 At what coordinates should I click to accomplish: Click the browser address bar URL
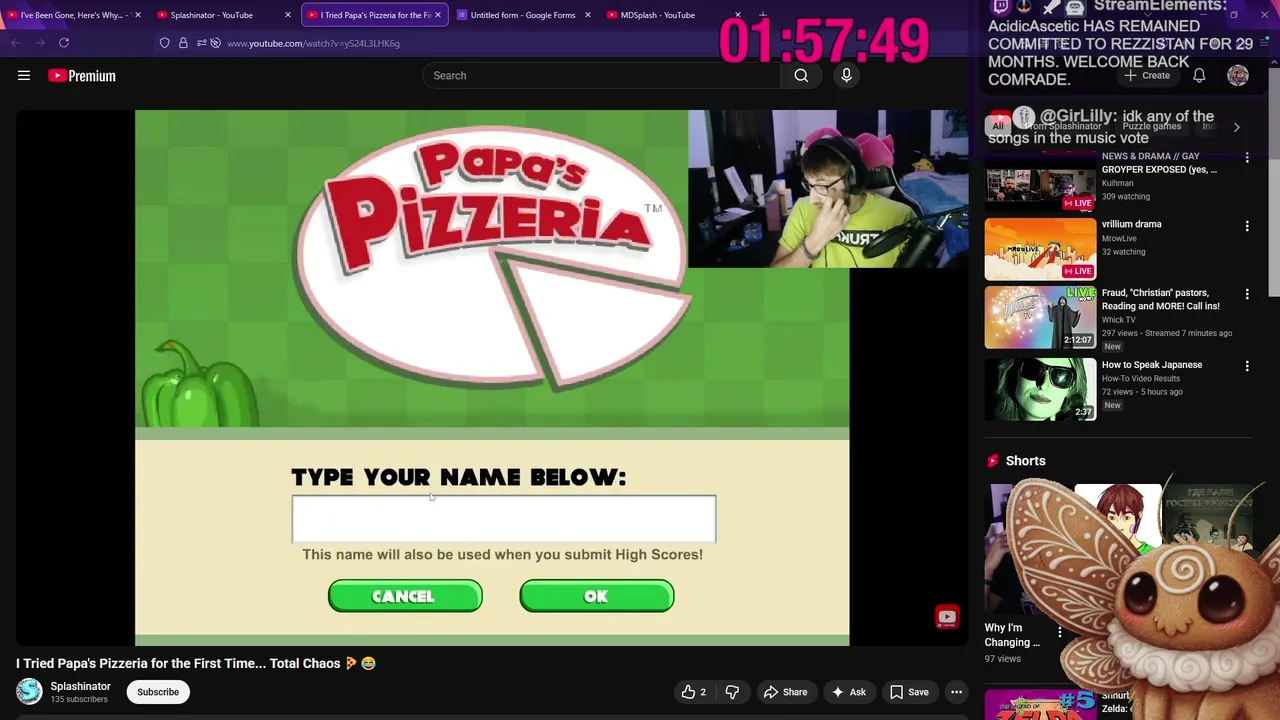[313, 43]
